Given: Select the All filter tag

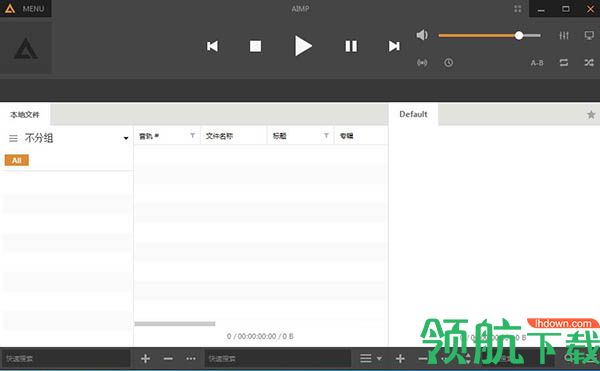Looking at the screenshot, I should point(16,160).
